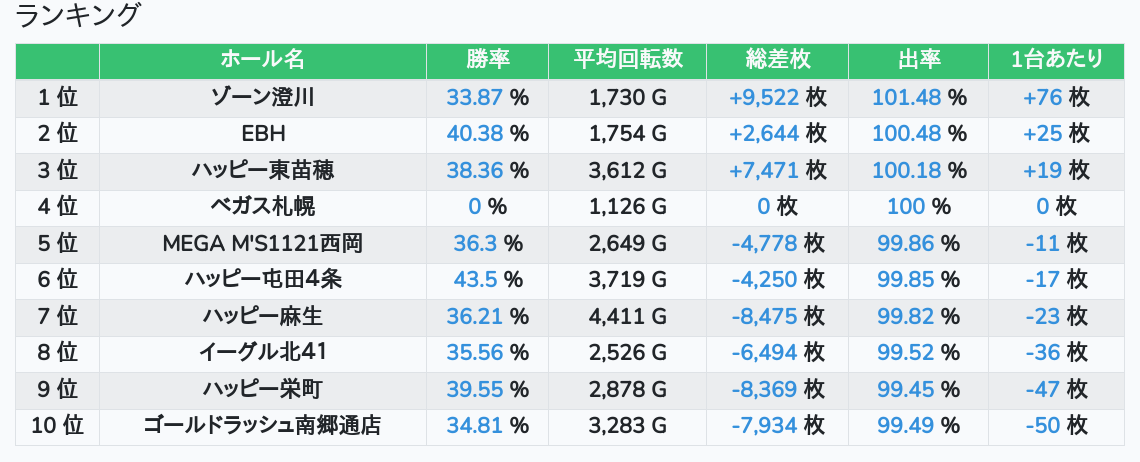1140x462 pixels.
Task: Sort by the 勝率 column header
Action: 487,60
